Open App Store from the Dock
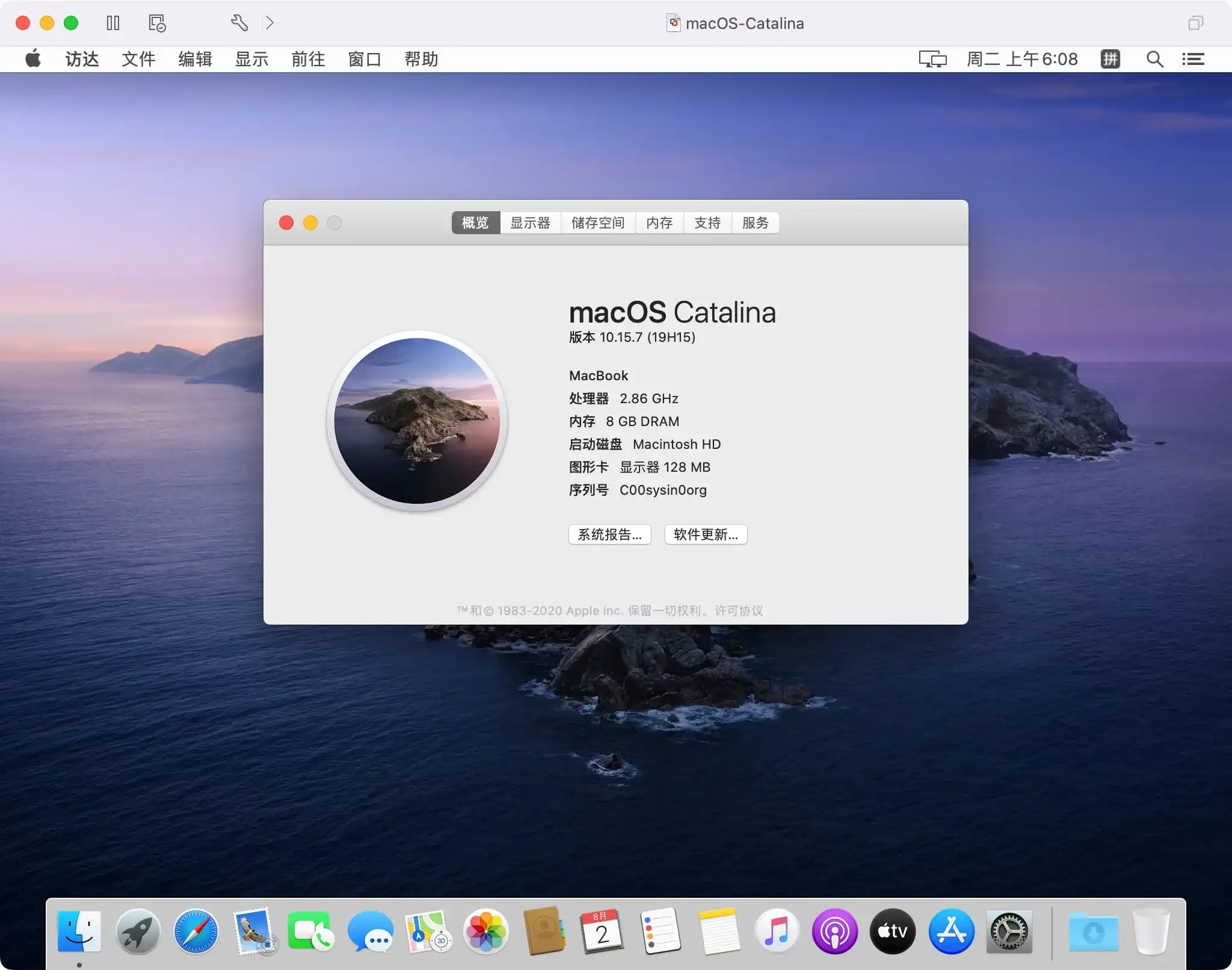 pyautogui.click(x=951, y=931)
